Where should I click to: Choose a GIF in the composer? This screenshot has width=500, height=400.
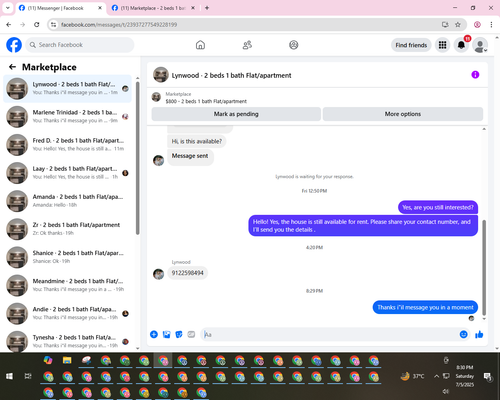pos(191,334)
